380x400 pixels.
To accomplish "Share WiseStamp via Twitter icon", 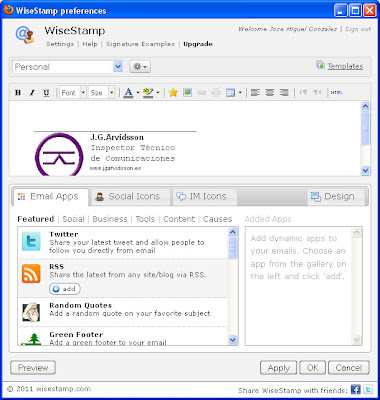I will (368, 389).
